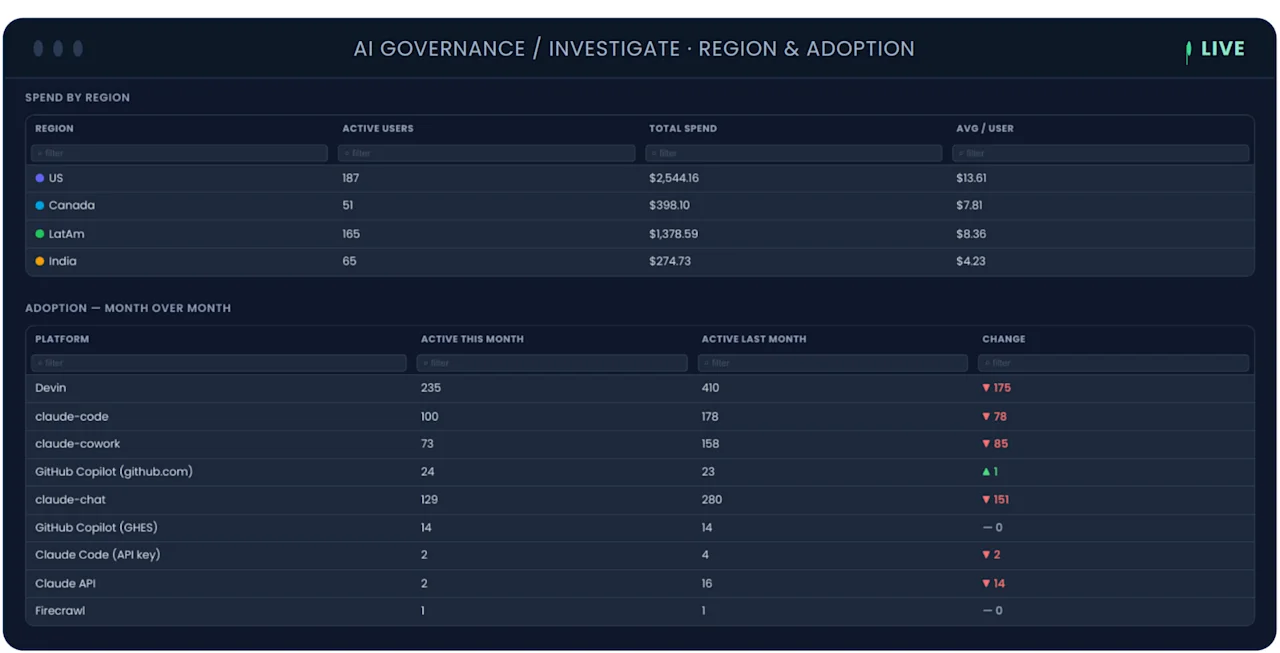Click GitHub Copilot's up 1 change indicator

tap(990, 472)
